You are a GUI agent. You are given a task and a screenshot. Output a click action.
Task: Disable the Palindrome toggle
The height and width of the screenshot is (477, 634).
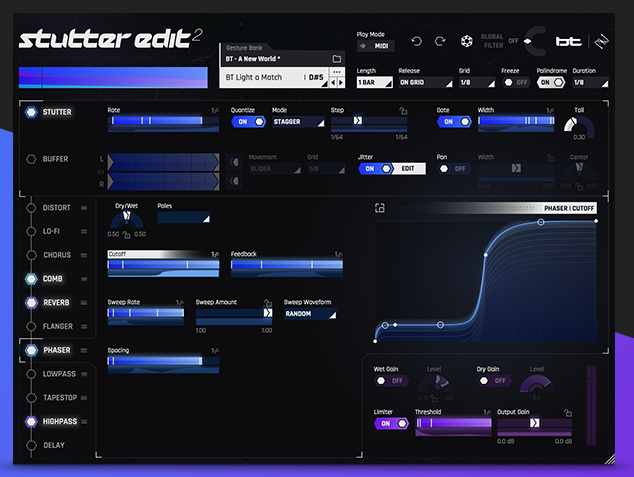coord(552,82)
